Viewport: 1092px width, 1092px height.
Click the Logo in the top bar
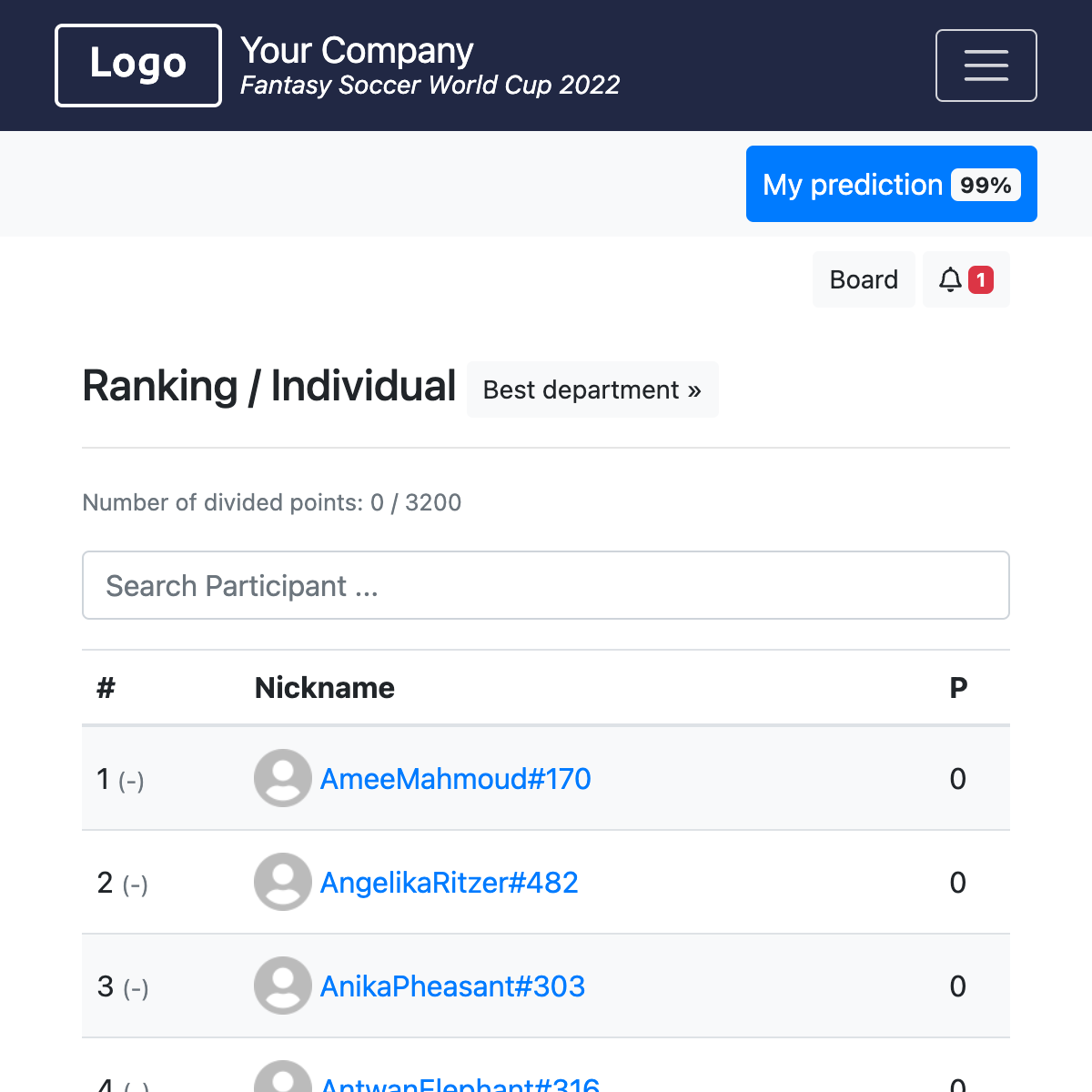(x=137, y=65)
